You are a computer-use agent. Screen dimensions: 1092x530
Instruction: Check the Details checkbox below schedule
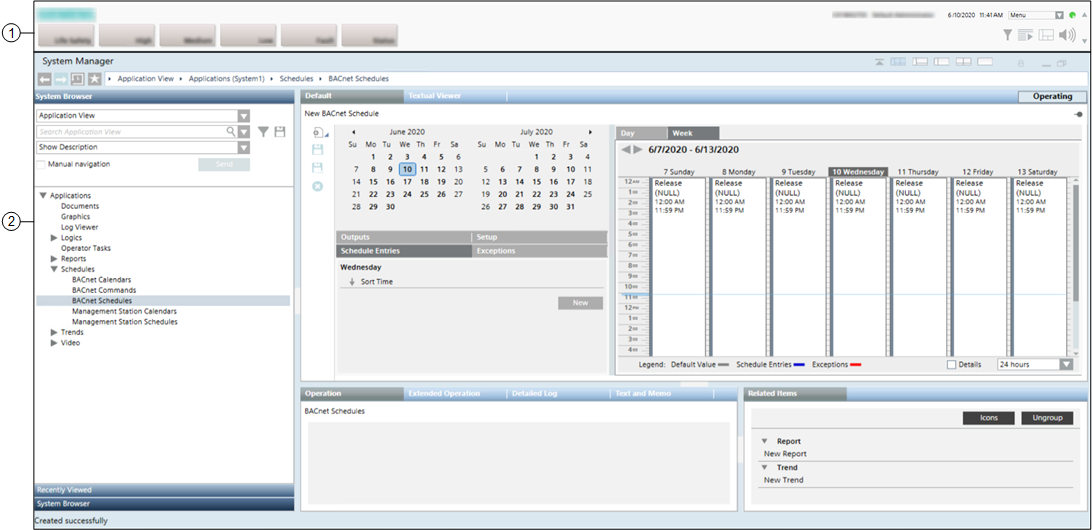(x=952, y=364)
